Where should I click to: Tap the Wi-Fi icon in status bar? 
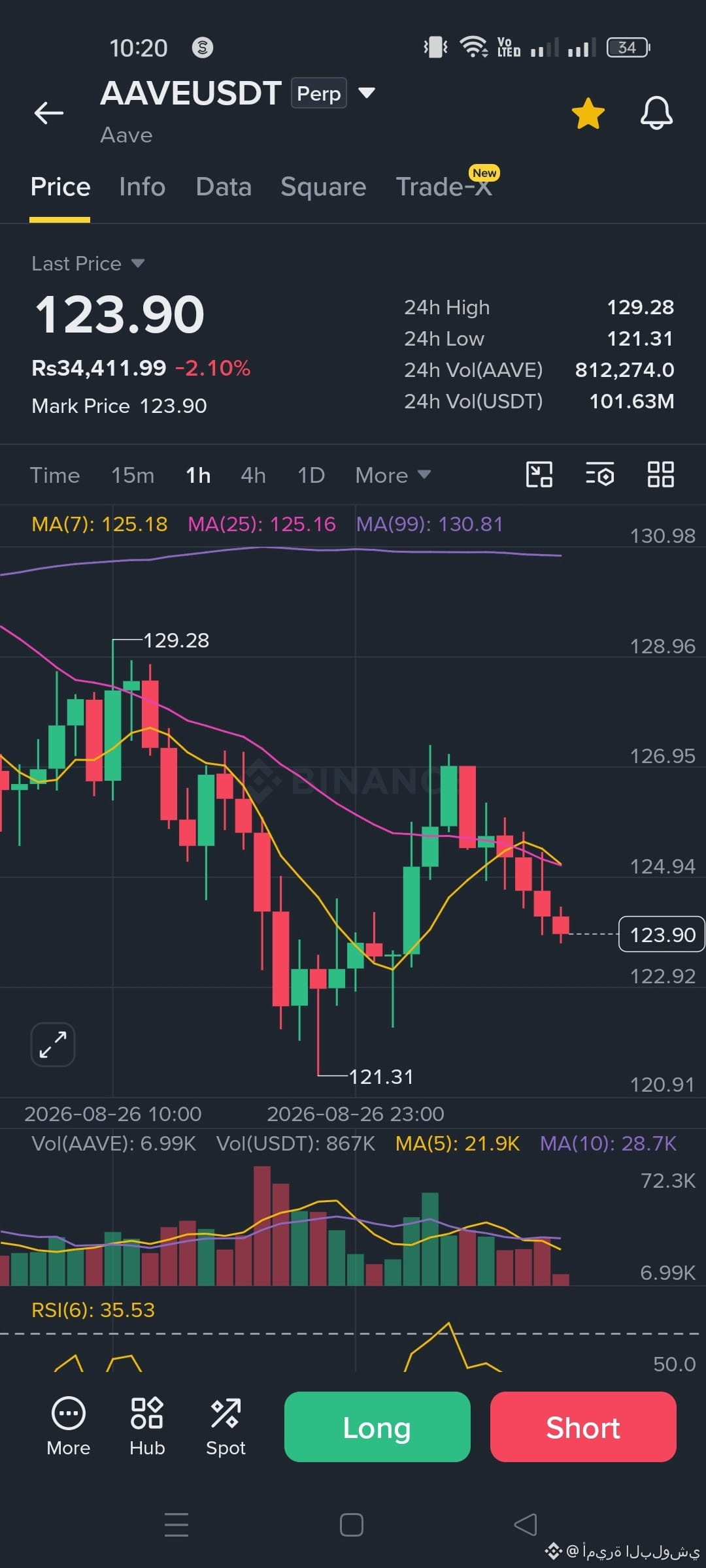(x=473, y=47)
